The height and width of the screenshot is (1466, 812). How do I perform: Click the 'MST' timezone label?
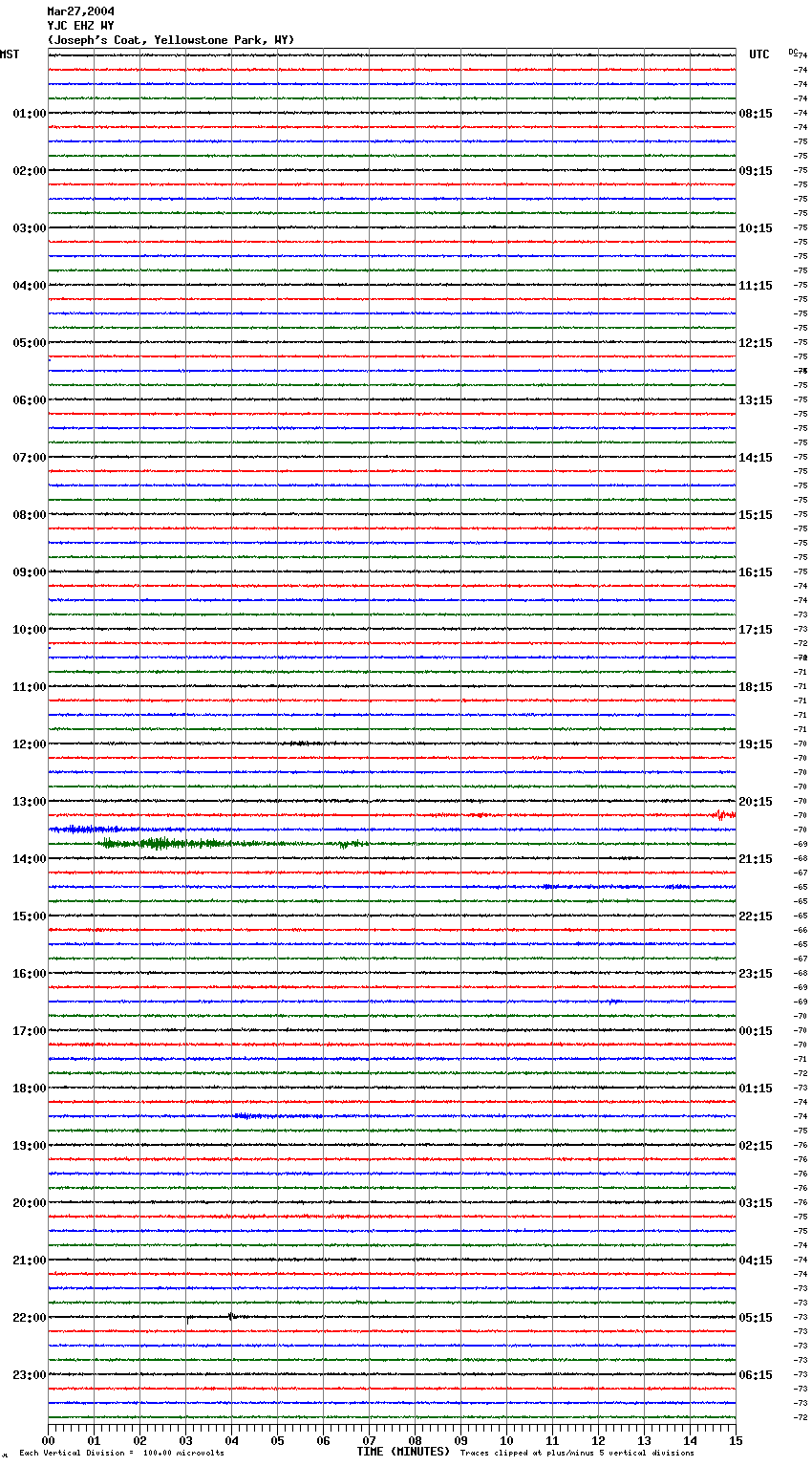pos(10,54)
